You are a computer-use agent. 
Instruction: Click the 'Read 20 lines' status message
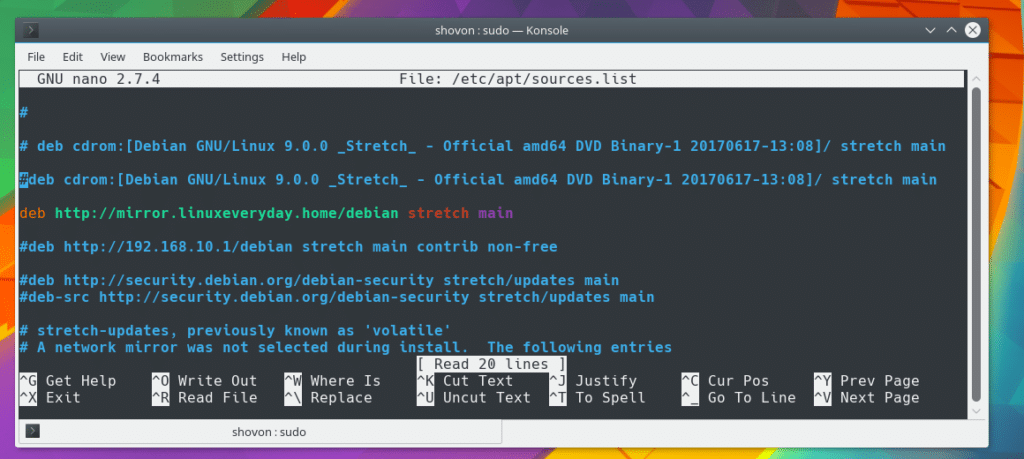point(492,364)
